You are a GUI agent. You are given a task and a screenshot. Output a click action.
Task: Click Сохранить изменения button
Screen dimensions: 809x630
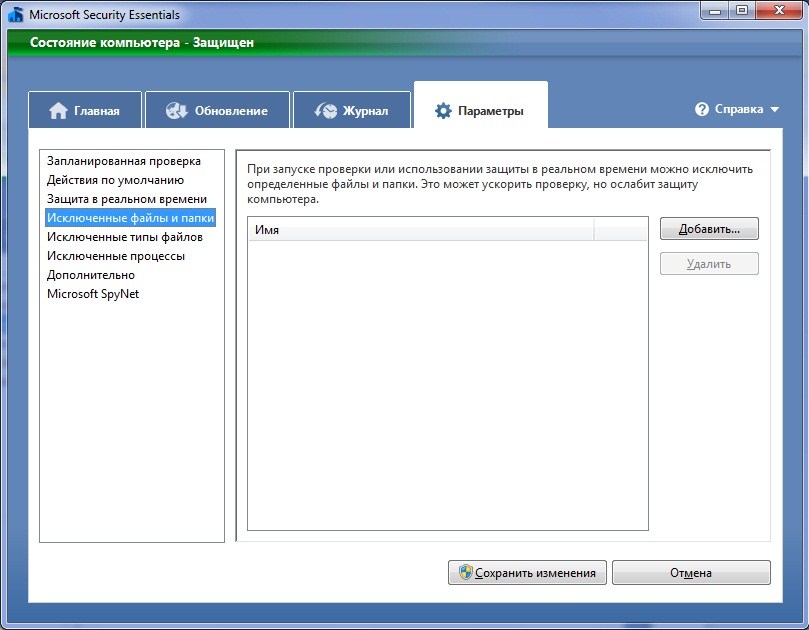[527, 573]
